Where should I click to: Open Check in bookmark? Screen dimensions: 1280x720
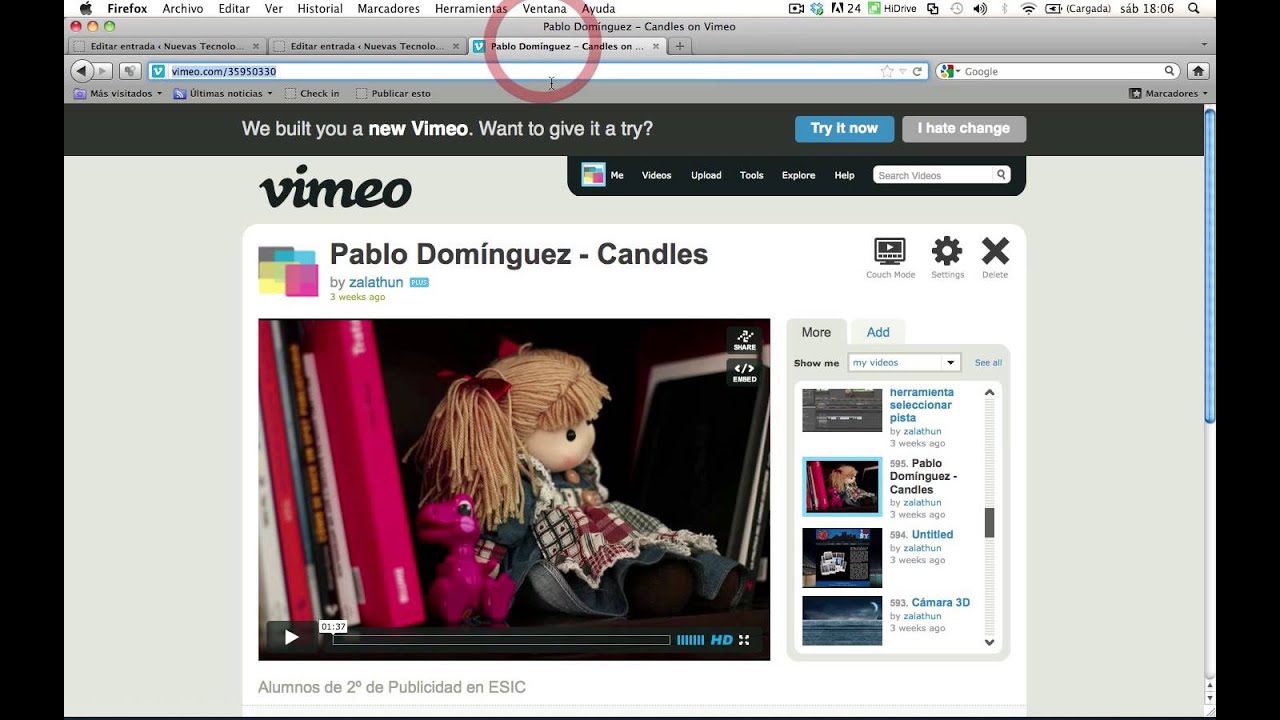(x=312, y=93)
